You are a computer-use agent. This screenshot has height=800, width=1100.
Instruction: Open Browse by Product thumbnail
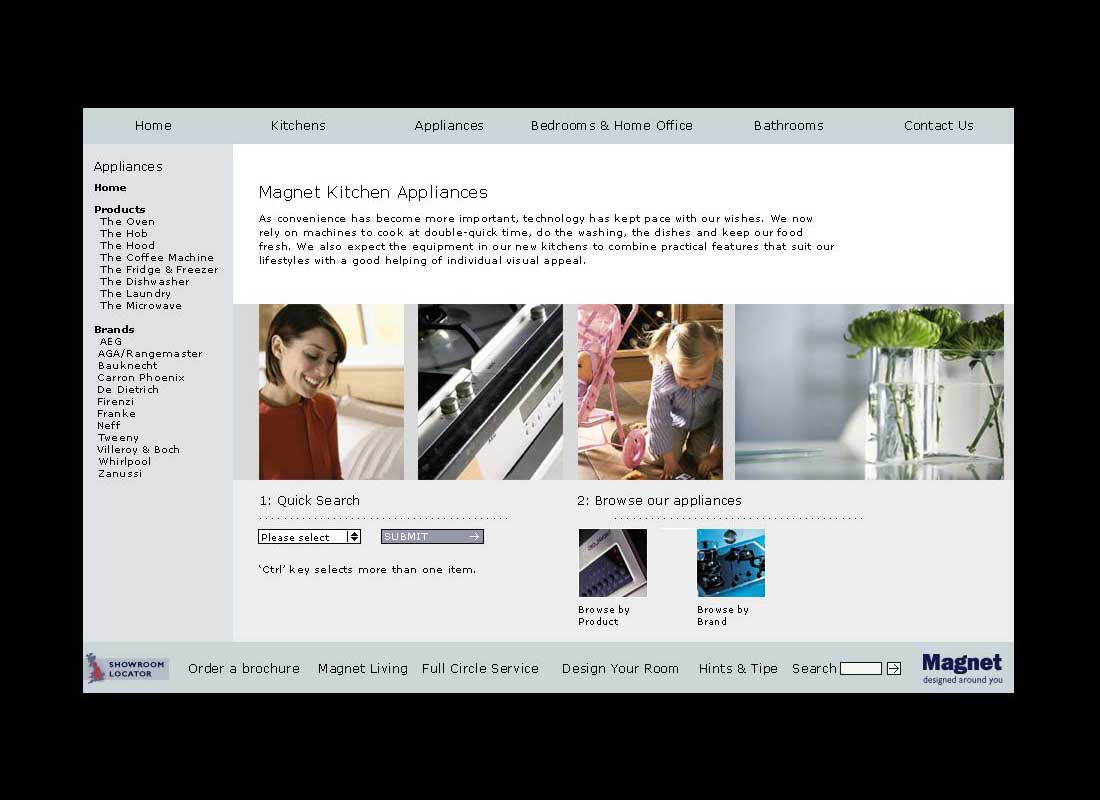click(x=612, y=563)
